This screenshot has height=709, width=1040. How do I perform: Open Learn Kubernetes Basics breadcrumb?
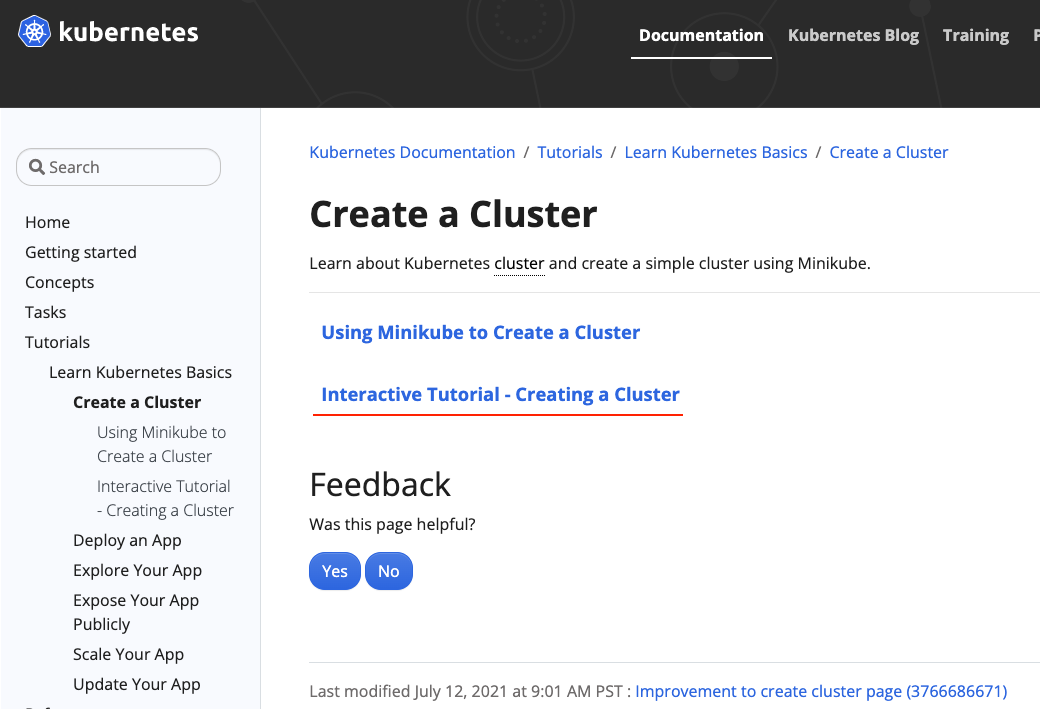715,152
